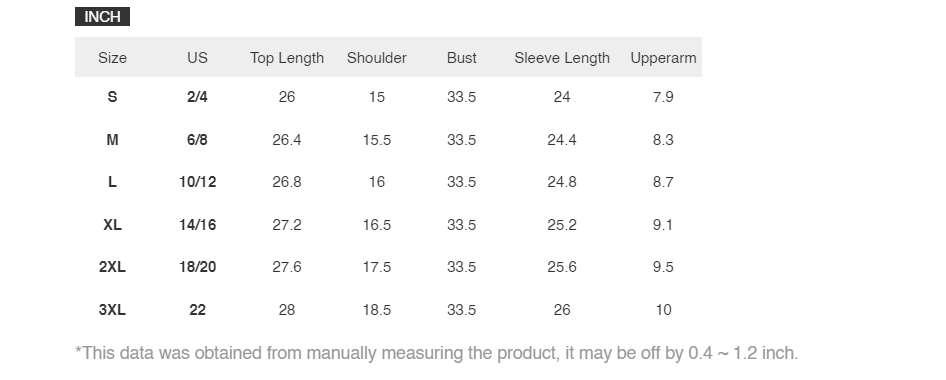Click the measurement disclaimer note text
Screen dimensions: 946x380
[436, 353]
